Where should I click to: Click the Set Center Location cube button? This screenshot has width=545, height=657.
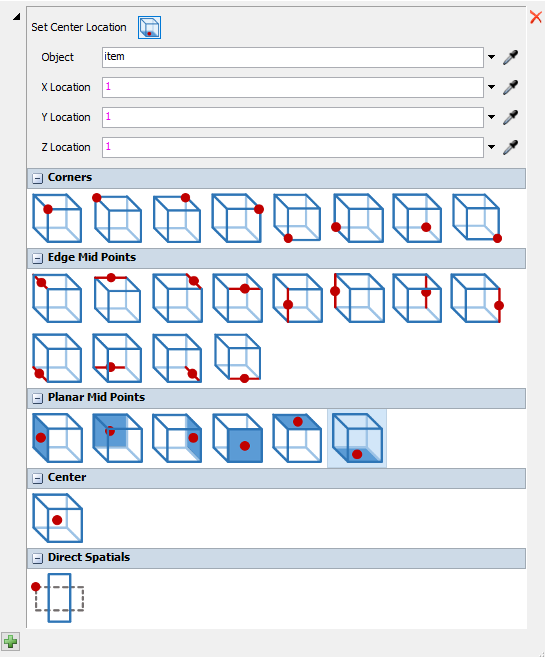[149, 28]
